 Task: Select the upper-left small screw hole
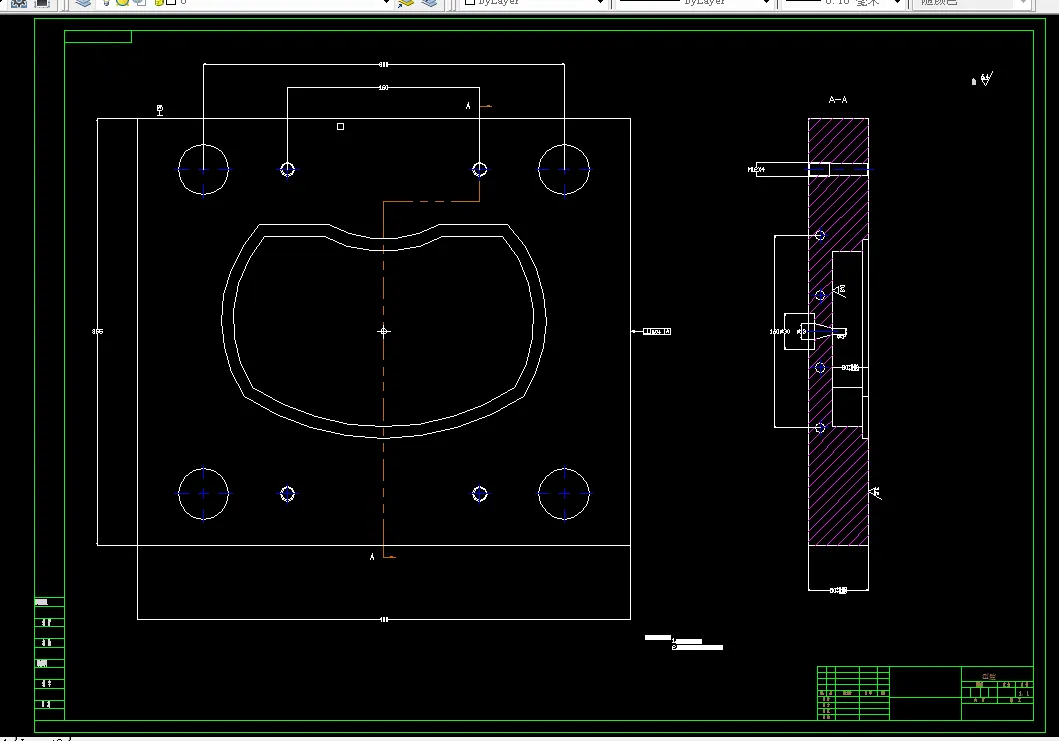[x=288, y=170]
